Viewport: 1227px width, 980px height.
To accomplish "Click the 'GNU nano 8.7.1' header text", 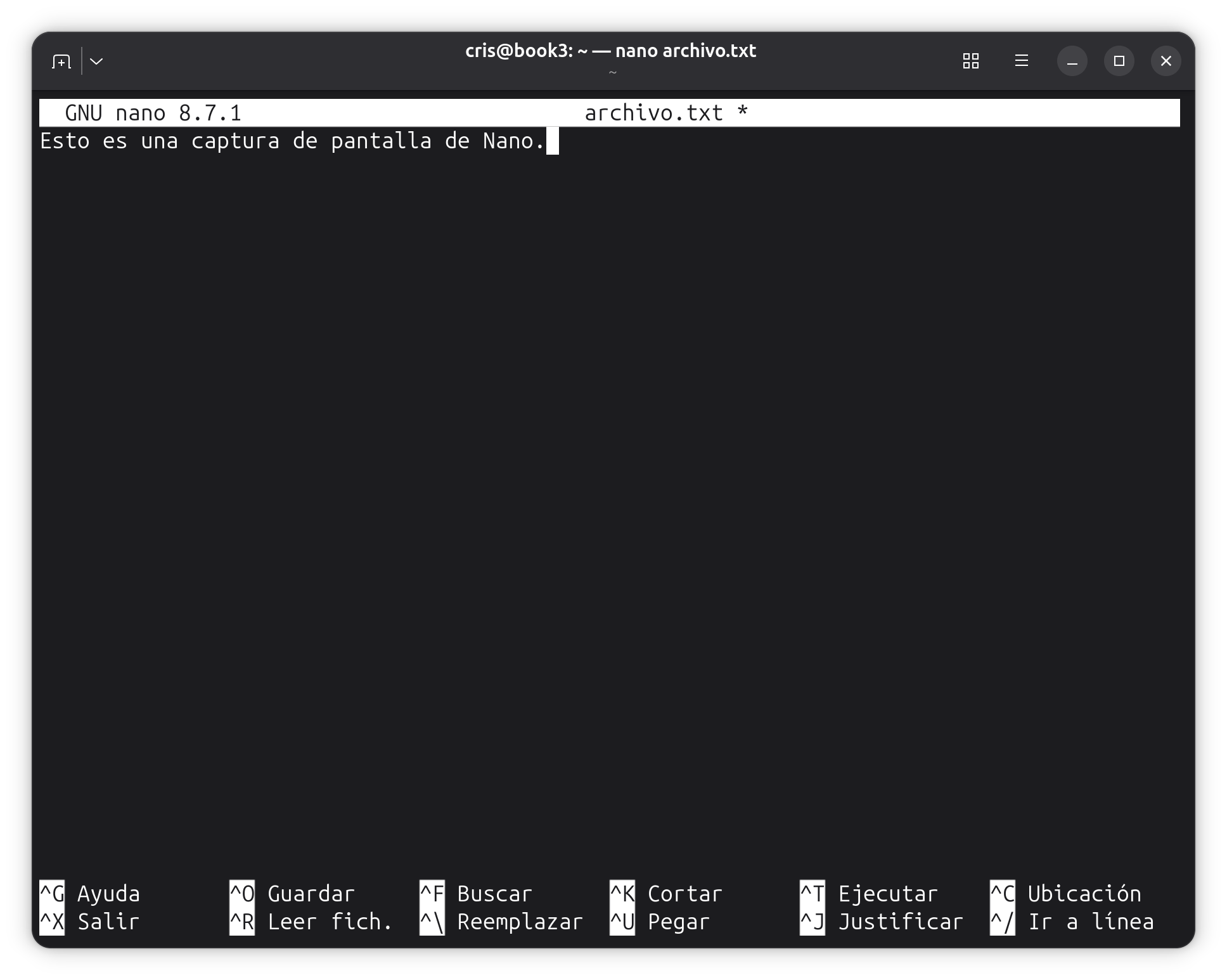I will [x=153, y=113].
